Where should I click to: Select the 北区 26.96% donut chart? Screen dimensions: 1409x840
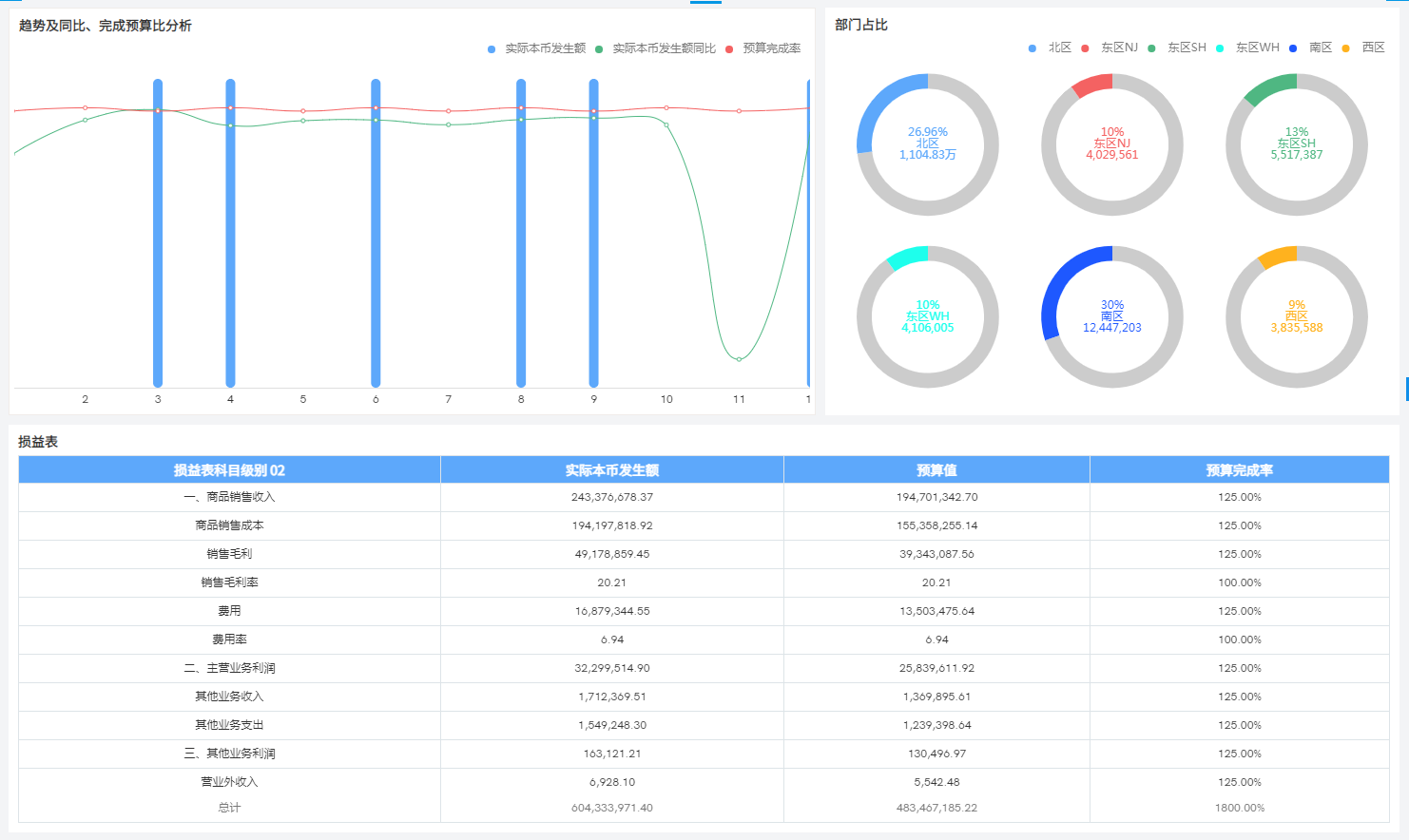(x=928, y=144)
